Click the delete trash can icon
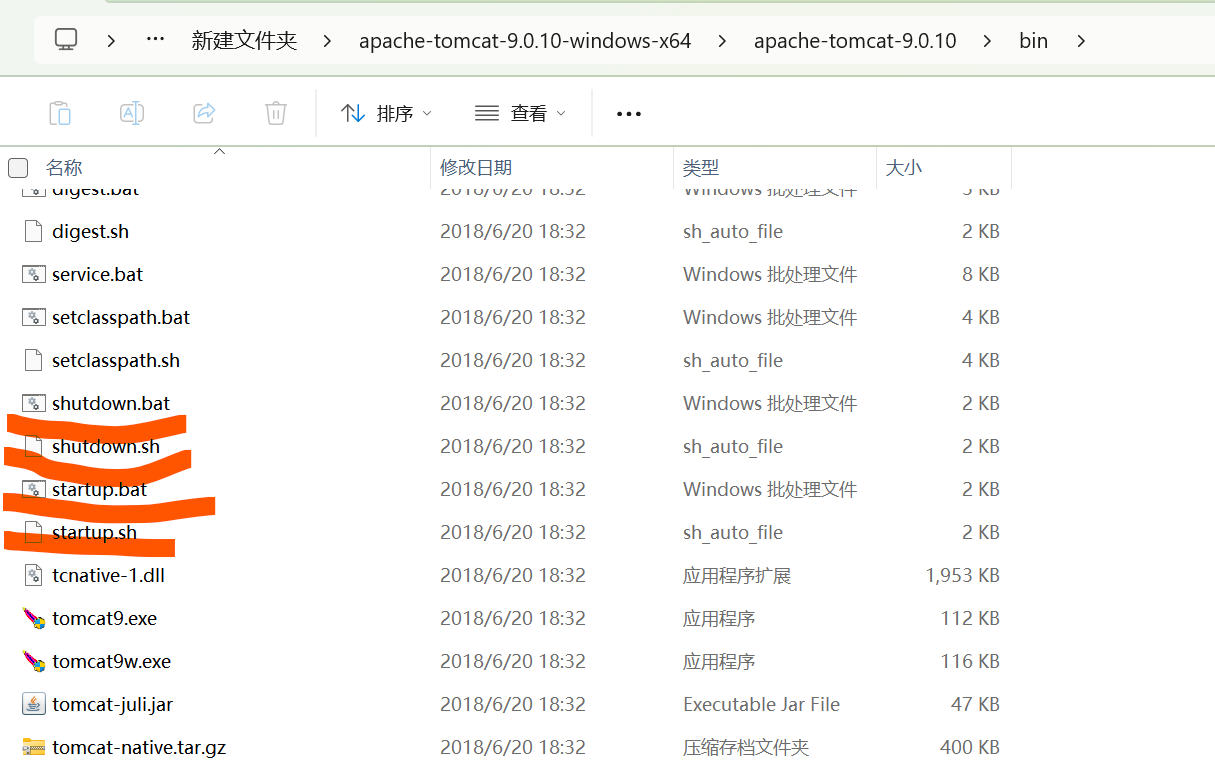1215x773 pixels. coord(276,113)
